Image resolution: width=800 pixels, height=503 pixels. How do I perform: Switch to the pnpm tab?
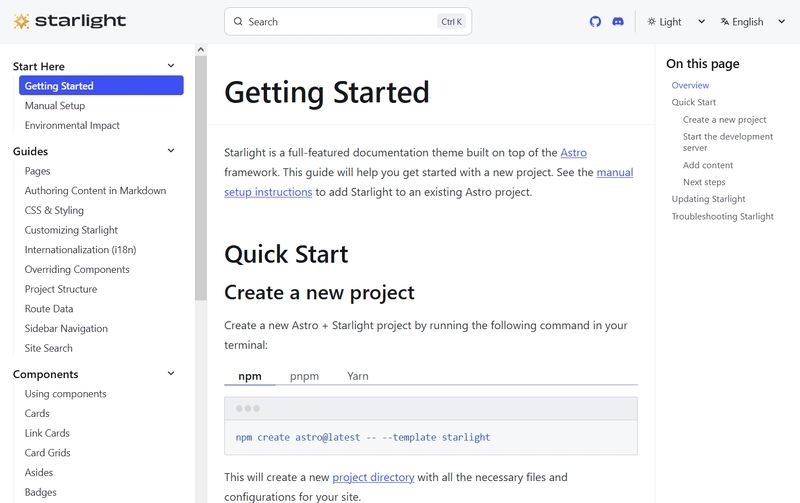[x=304, y=376]
